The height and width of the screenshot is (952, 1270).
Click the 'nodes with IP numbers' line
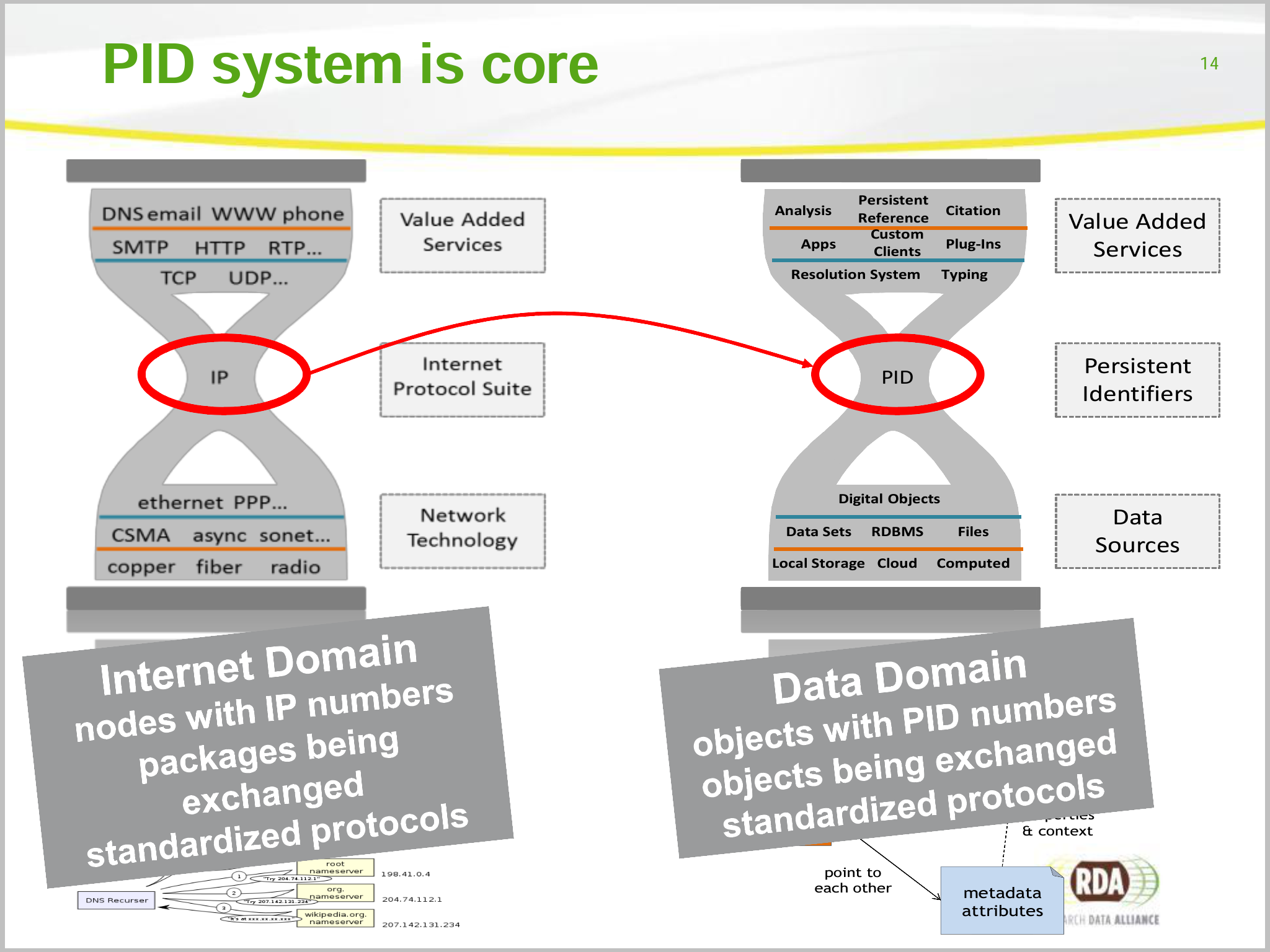tap(264, 710)
